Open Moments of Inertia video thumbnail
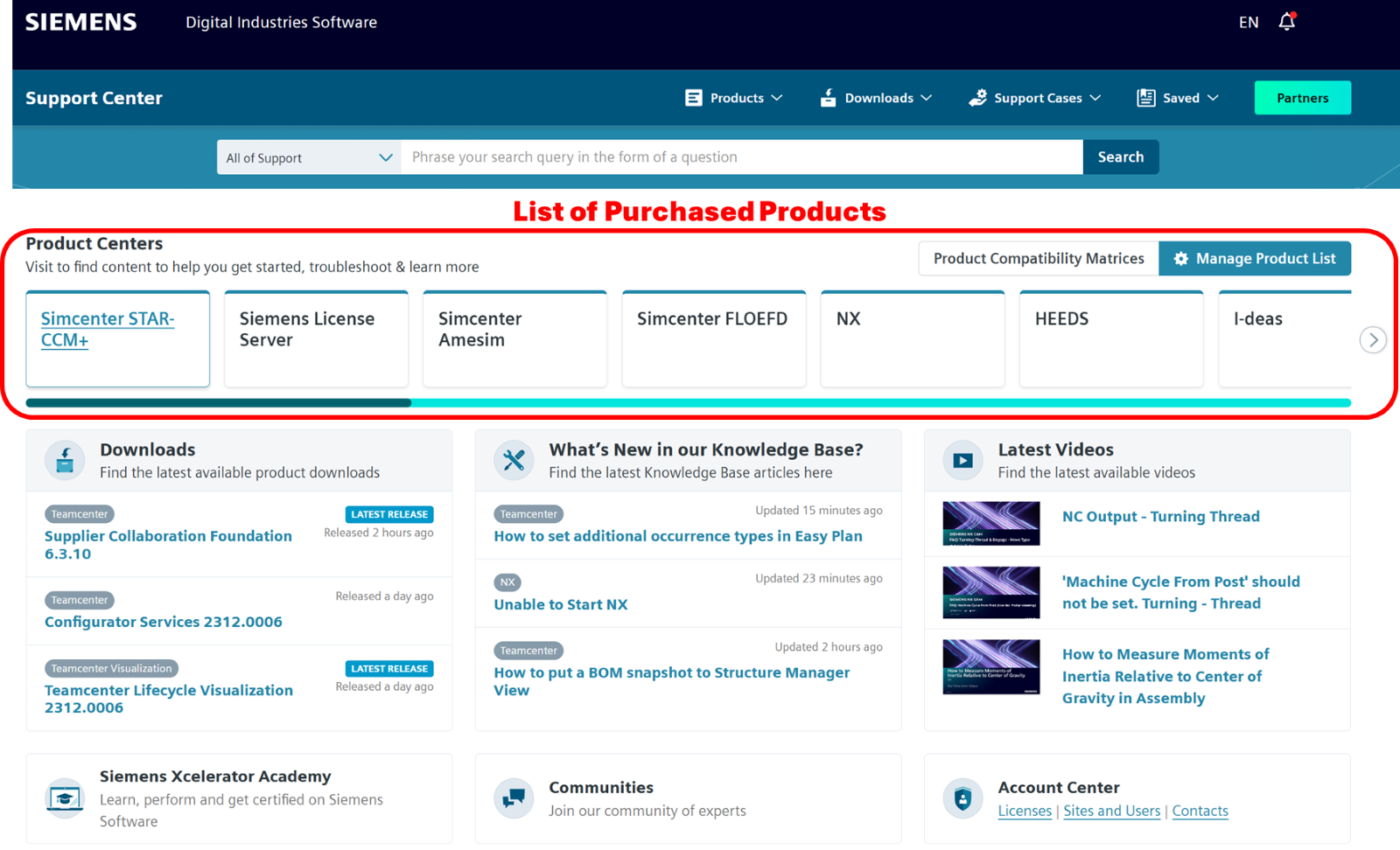The image size is (1400, 850). coord(991,667)
